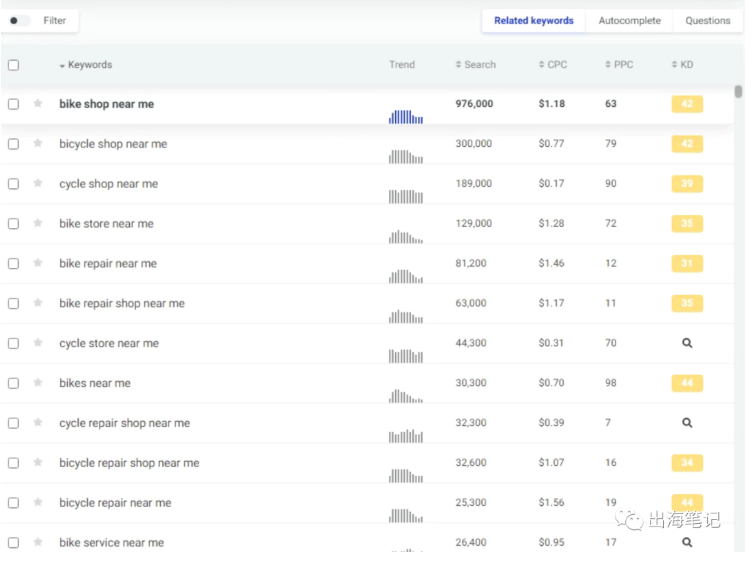Star the keyword bike repair shop near me
This screenshot has width=752, height=567.
[38, 303]
